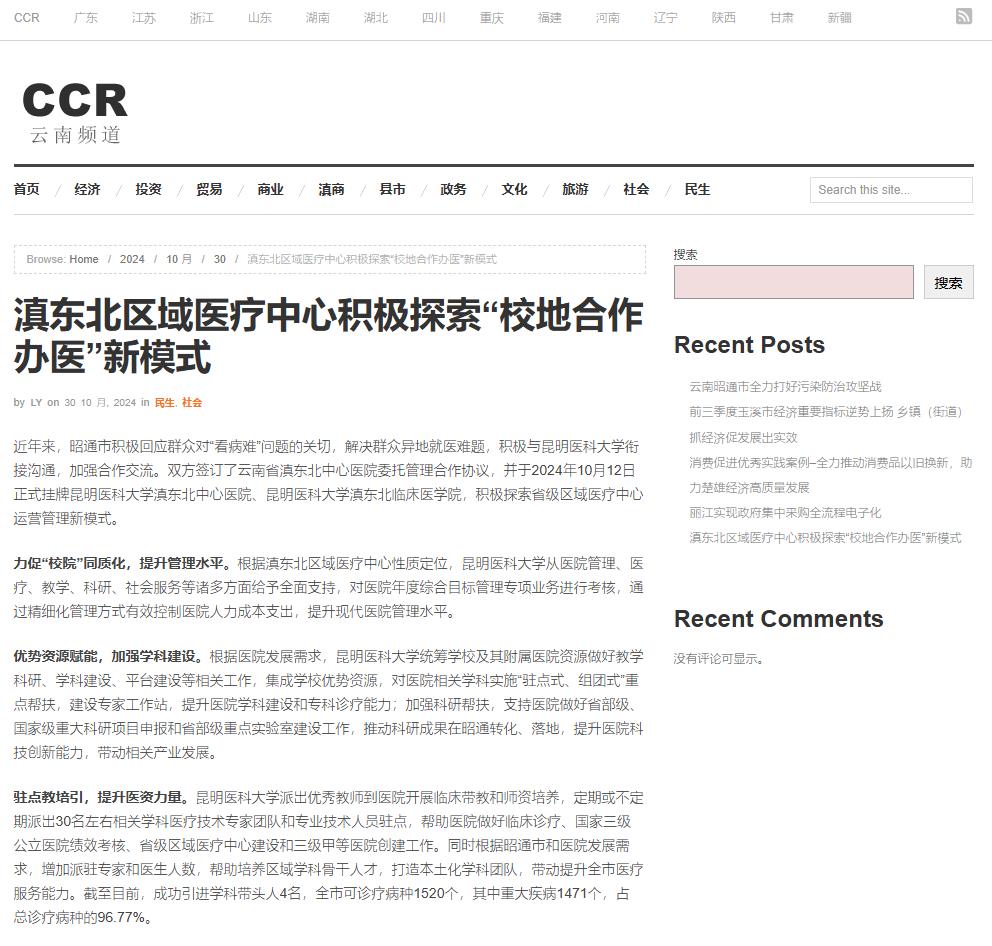Open 政务 in main navigation
This screenshot has height=946, width=992.
coord(454,189)
